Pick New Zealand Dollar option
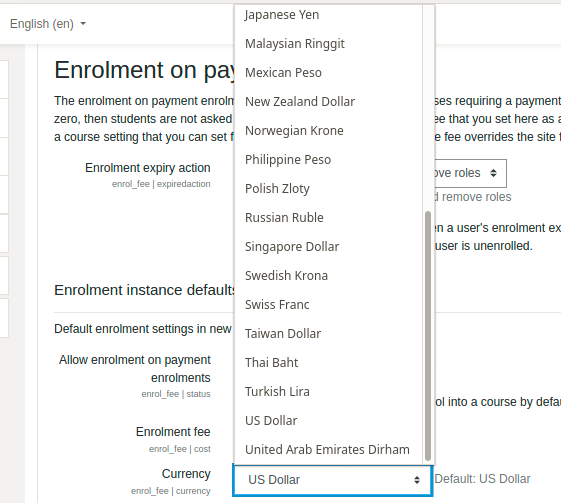 coord(328,102)
